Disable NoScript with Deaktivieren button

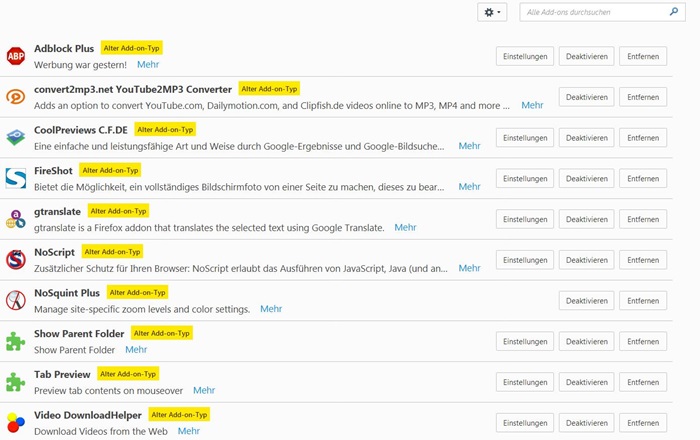[586, 260]
